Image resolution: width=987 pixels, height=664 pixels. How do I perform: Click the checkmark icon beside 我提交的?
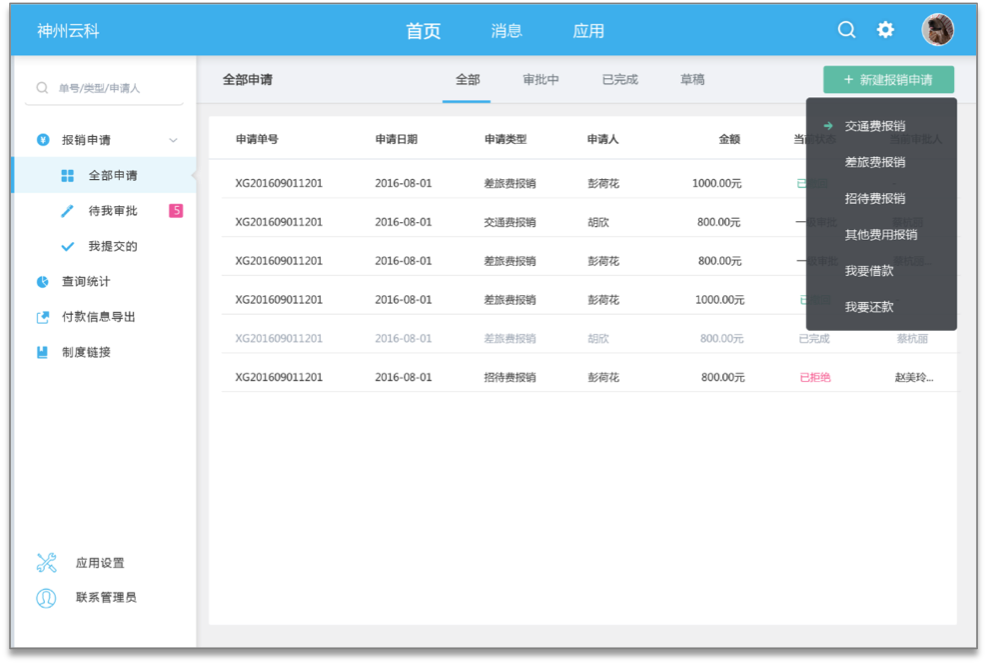(x=67, y=246)
